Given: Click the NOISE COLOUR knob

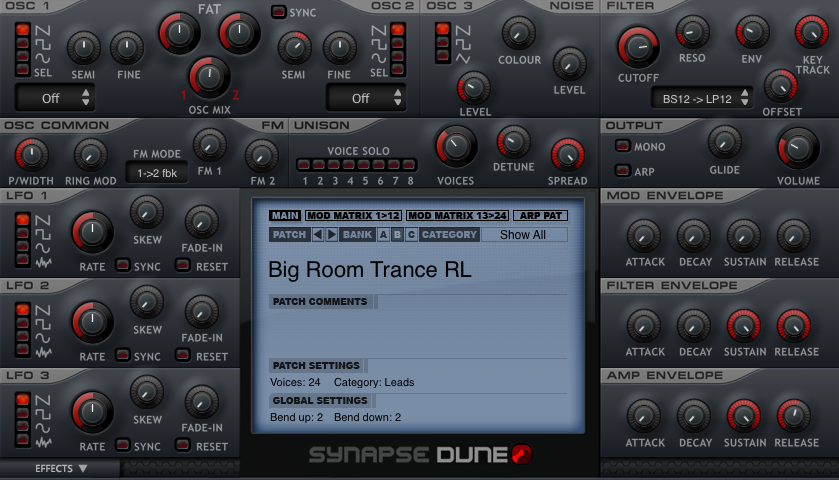Looking at the screenshot, I should [x=518, y=33].
